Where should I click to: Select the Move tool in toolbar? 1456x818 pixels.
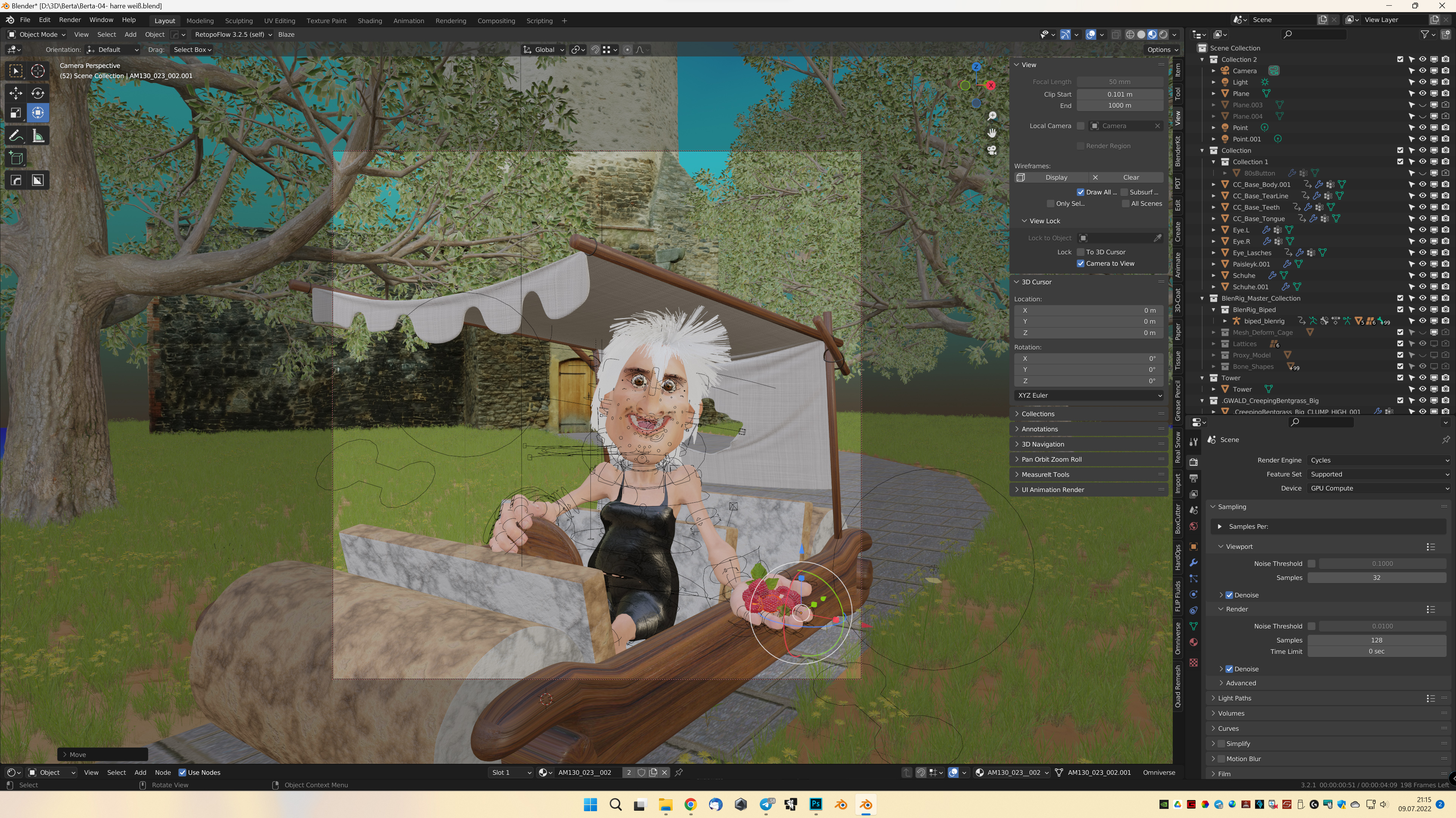16,92
